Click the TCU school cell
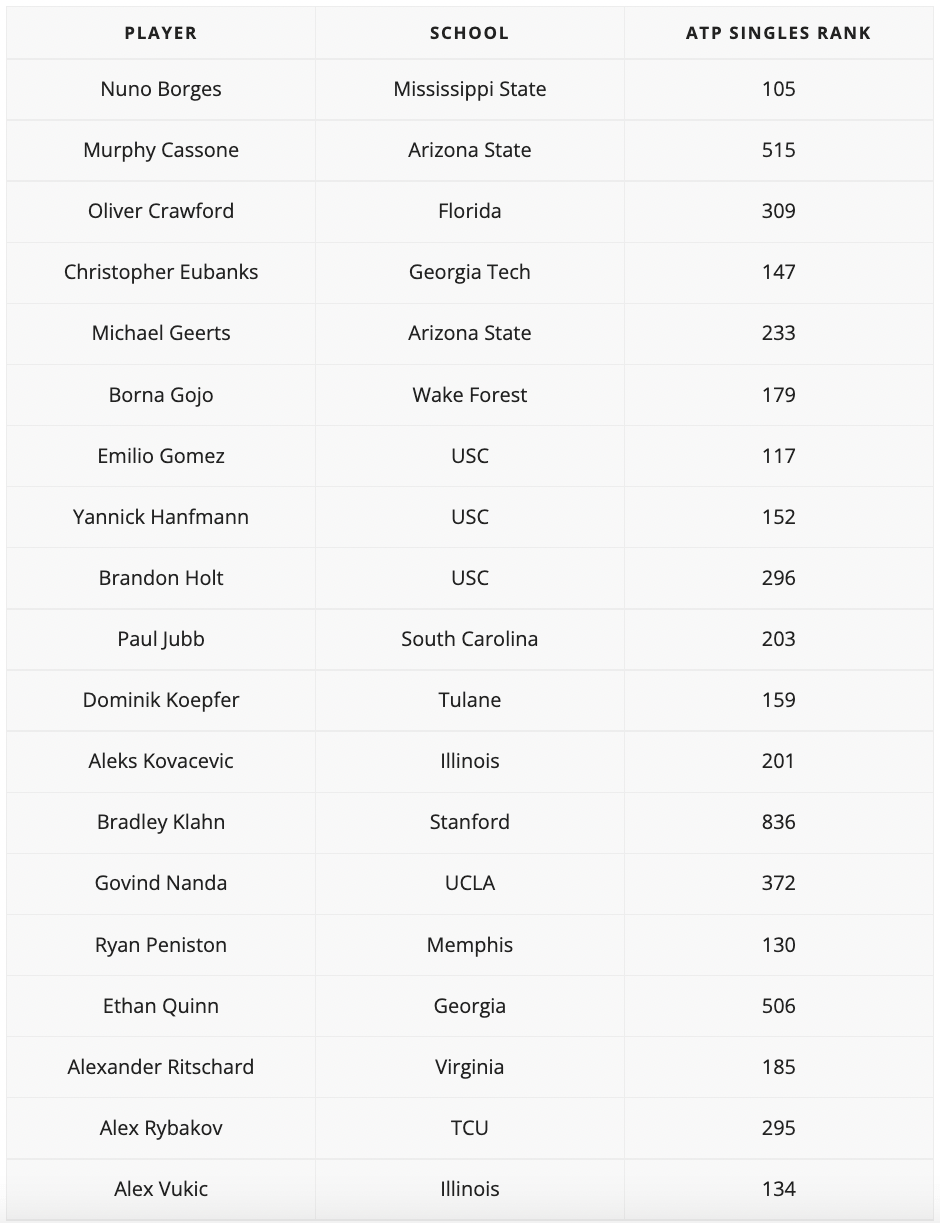Viewport: 940px width, 1223px height. click(469, 1127)
